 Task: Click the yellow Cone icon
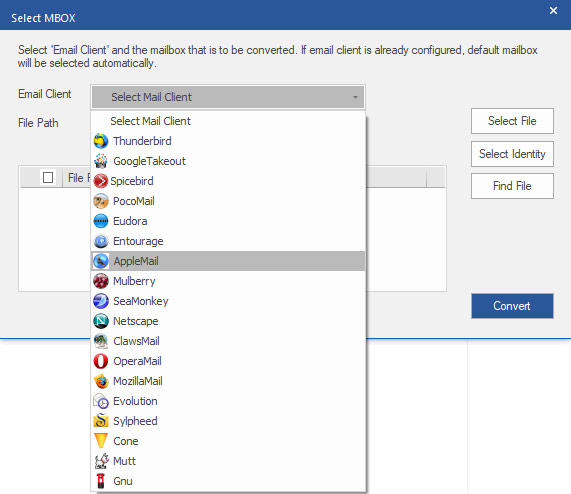click(101, 441)
